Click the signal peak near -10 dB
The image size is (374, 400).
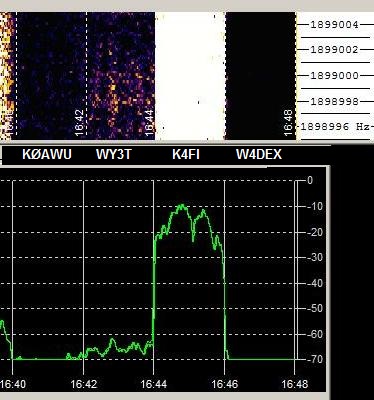coord(182,206)
